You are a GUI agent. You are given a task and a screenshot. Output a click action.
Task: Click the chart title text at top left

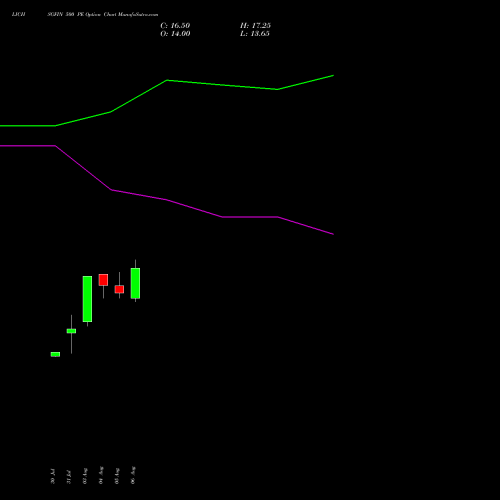[x=85, y=14]
